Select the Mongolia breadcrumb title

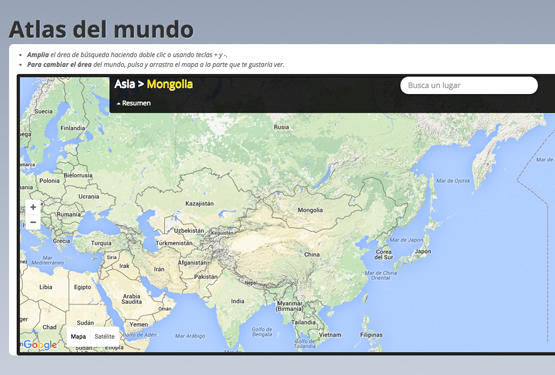click(x=170, y=84)
